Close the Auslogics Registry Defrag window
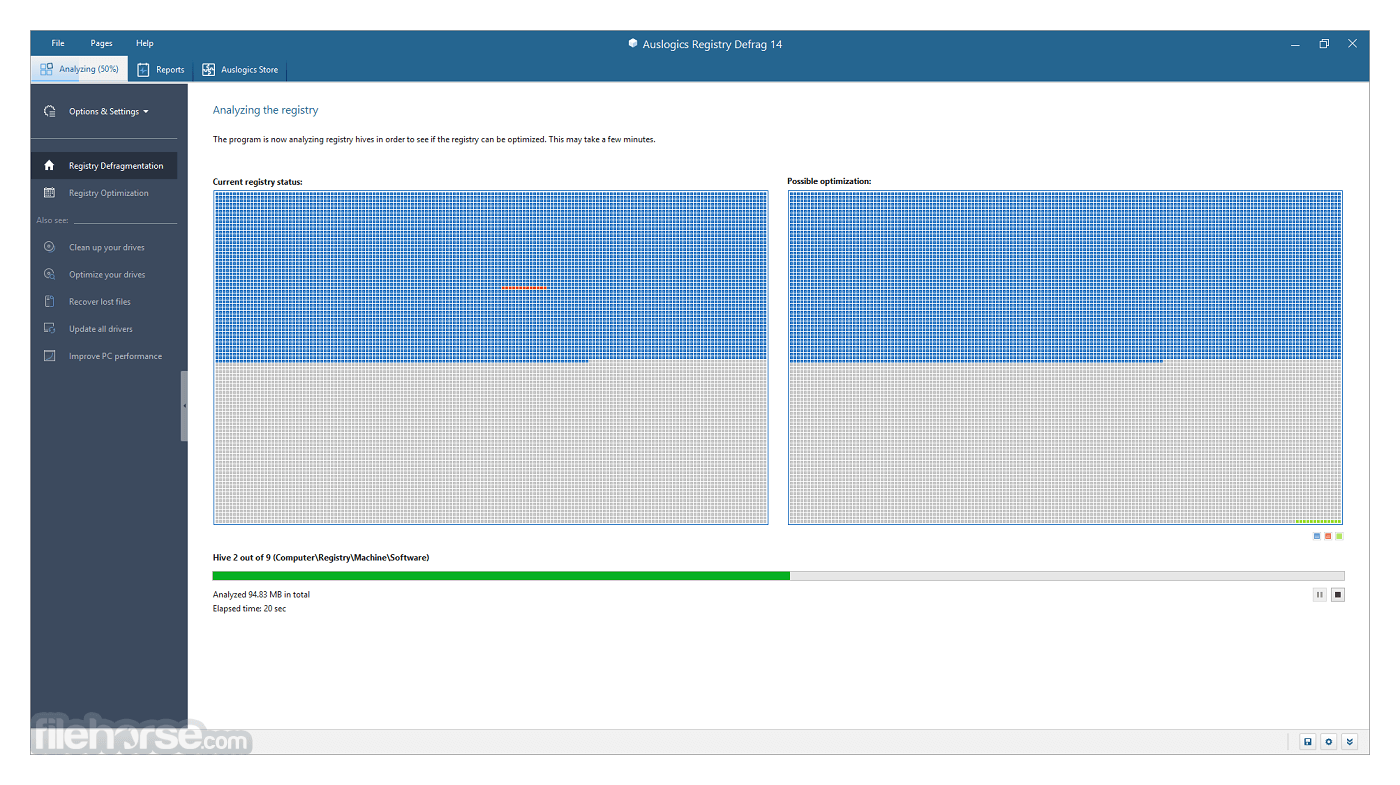 pos(1352,44)
